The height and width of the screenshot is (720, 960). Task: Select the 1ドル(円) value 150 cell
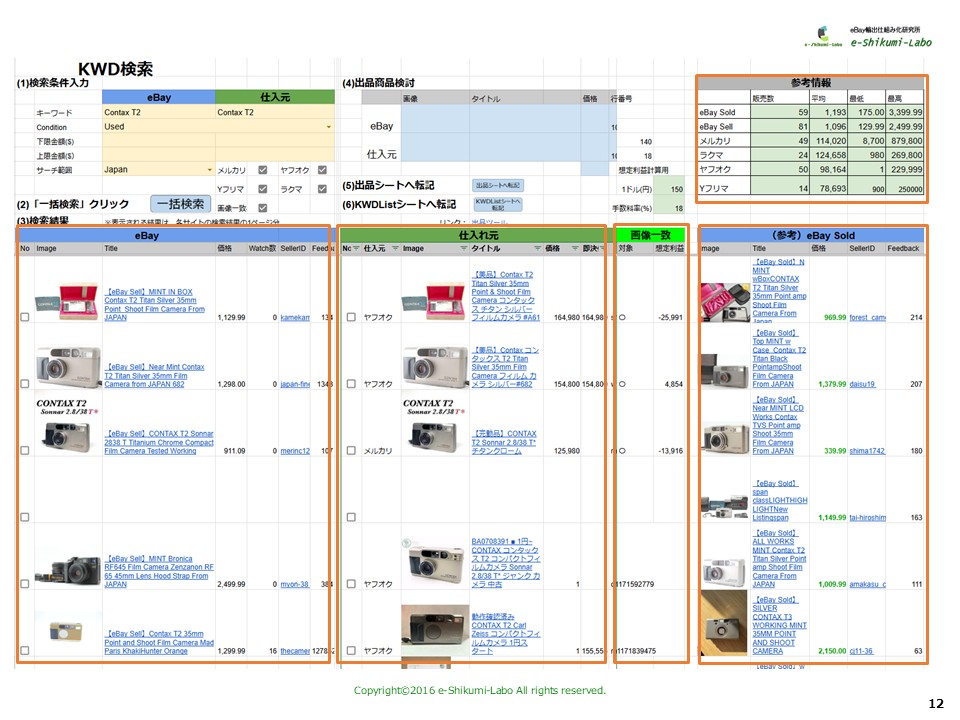669,189
